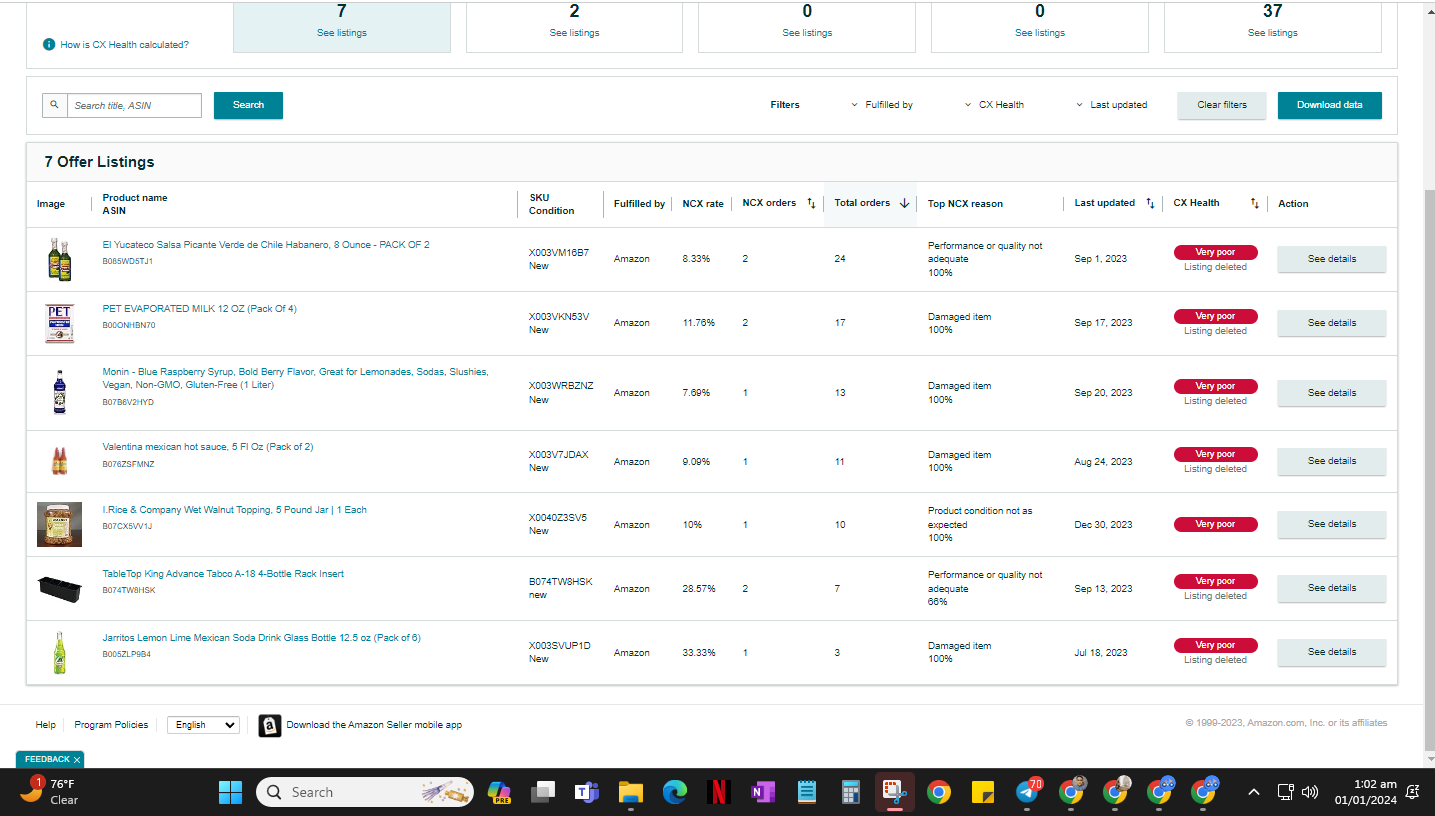Expand the Last updated filter

1111,105
